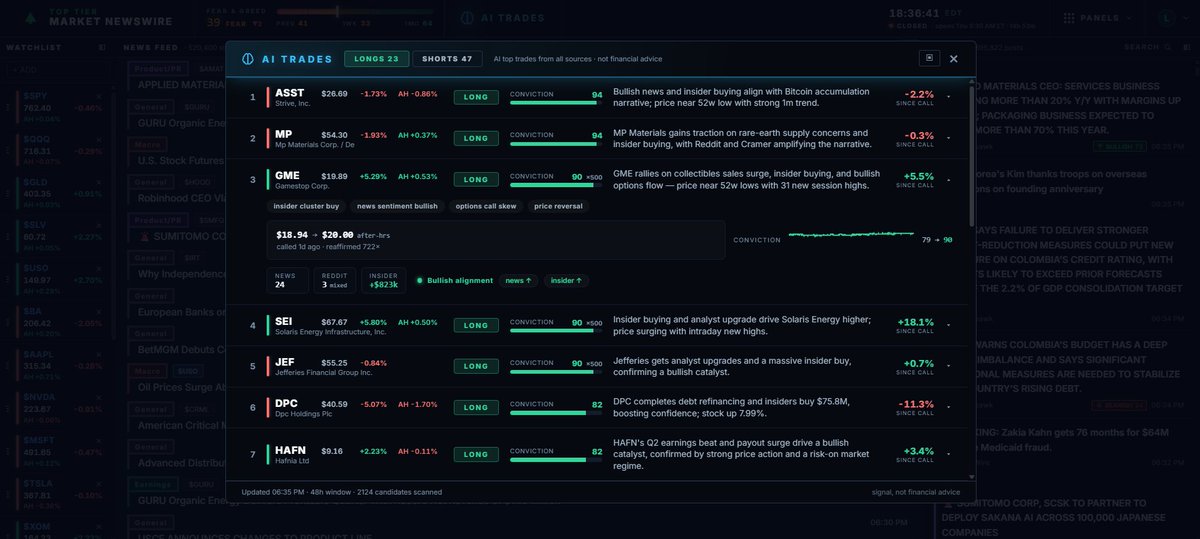
Task: Click the LONG badge on the HAFN row
Action: [476, 455]
